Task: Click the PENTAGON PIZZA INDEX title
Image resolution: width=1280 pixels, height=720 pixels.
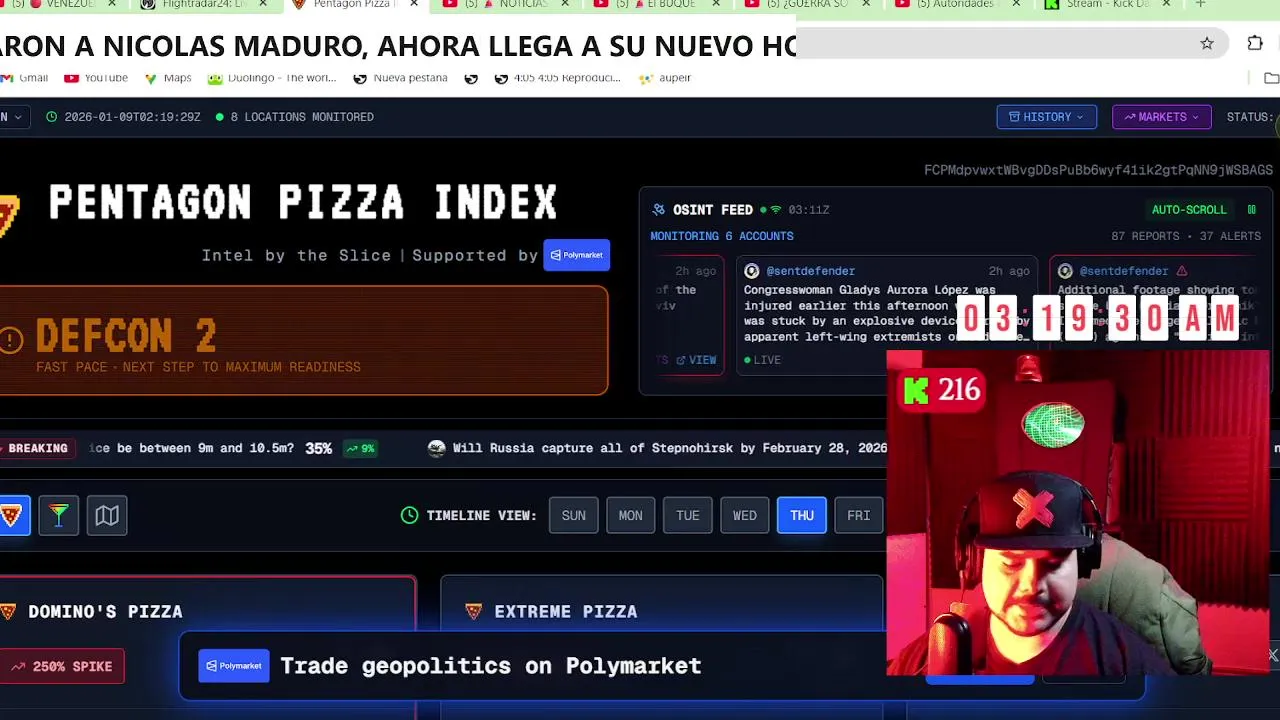Action: click(x=303, y=203)
